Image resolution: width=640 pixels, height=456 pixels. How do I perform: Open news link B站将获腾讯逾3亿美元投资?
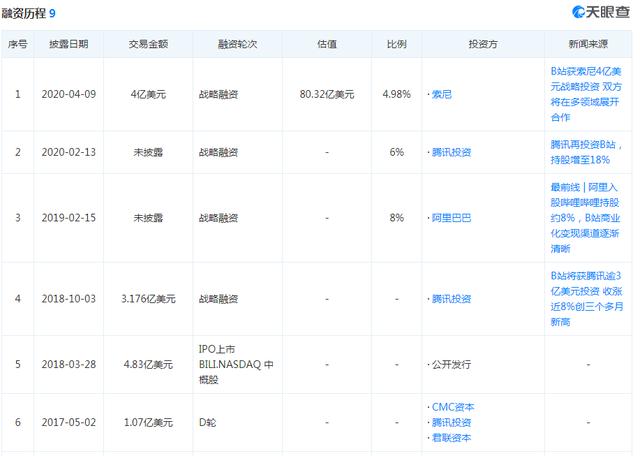587,299
